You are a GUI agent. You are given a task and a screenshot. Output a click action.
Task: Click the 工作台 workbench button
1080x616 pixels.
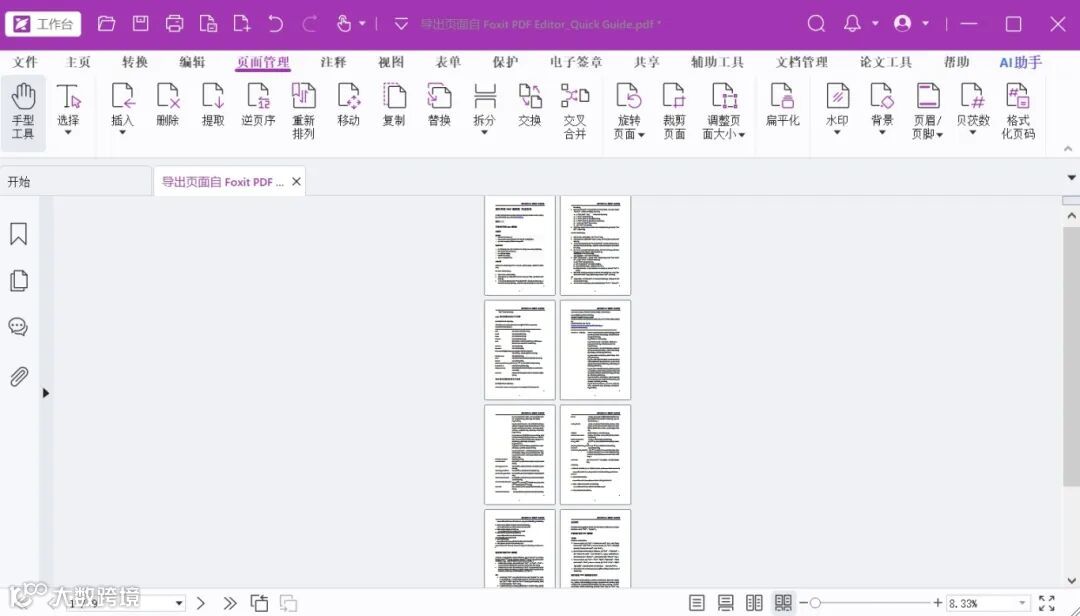click(x=43, y=24)
